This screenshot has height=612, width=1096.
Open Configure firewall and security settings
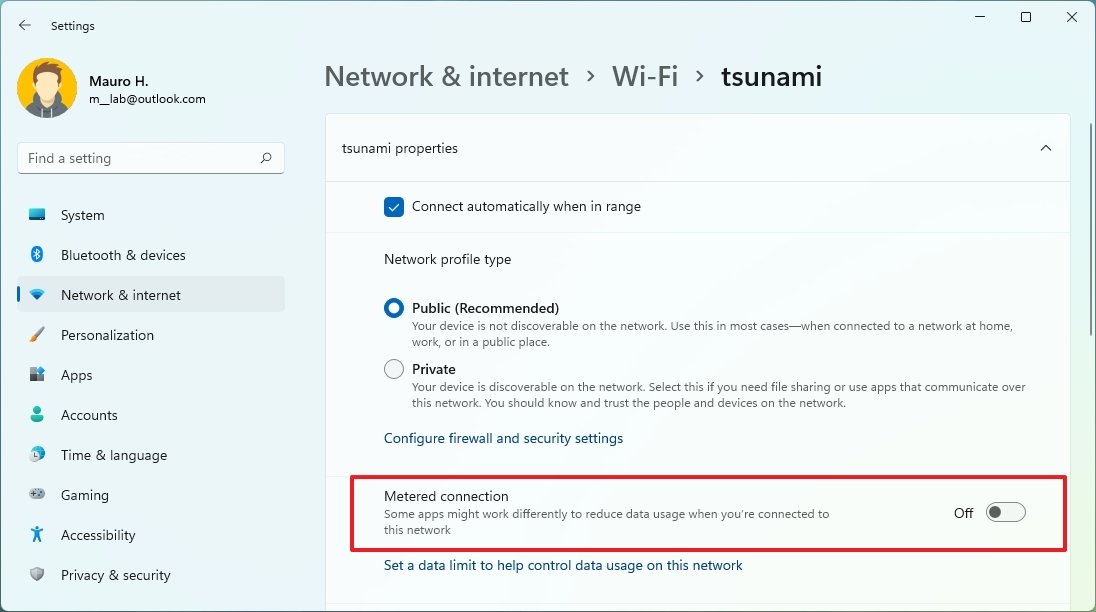tap(503, 438)
